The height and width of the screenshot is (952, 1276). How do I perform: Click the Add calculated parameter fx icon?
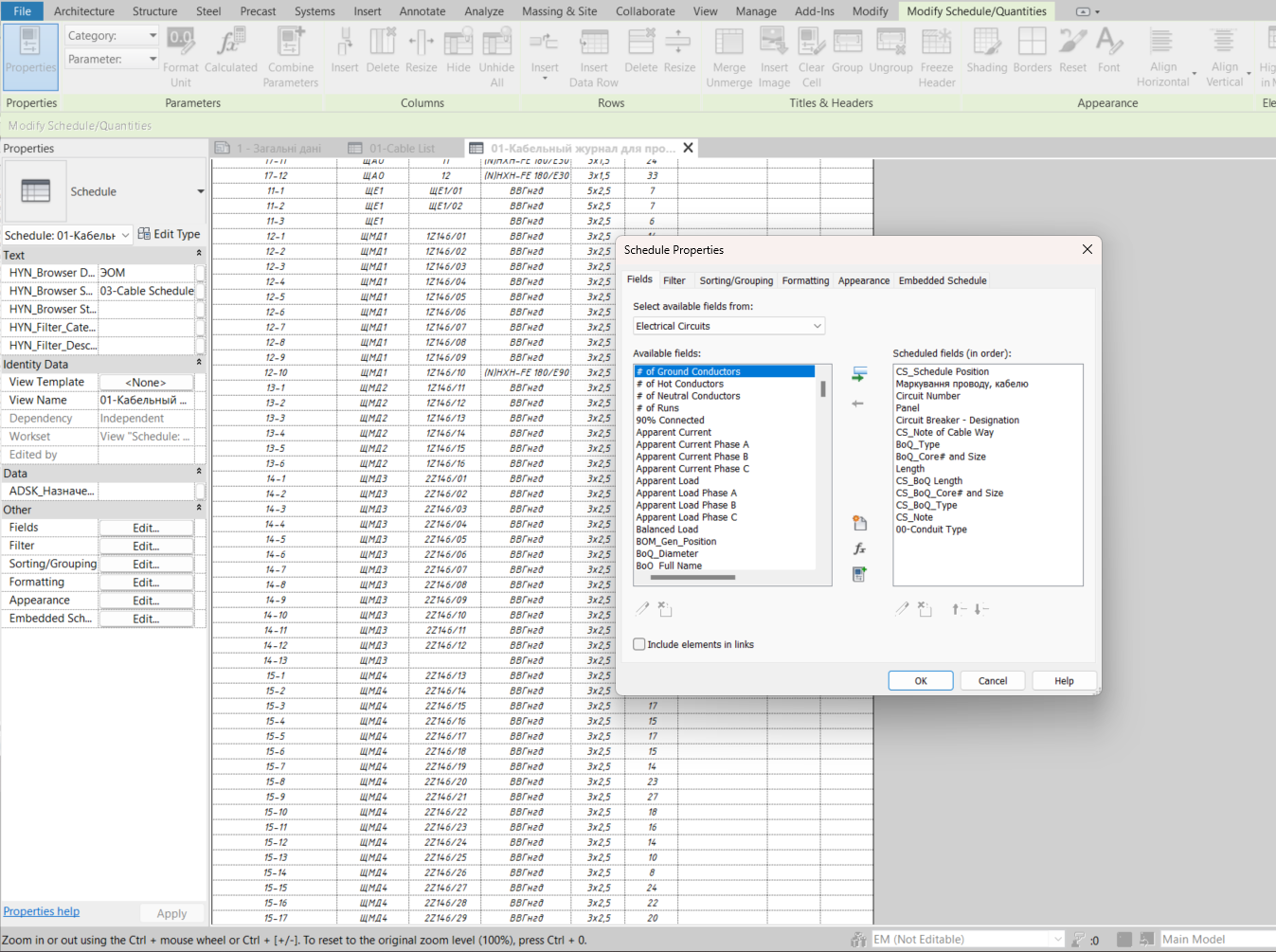point(859,549)
